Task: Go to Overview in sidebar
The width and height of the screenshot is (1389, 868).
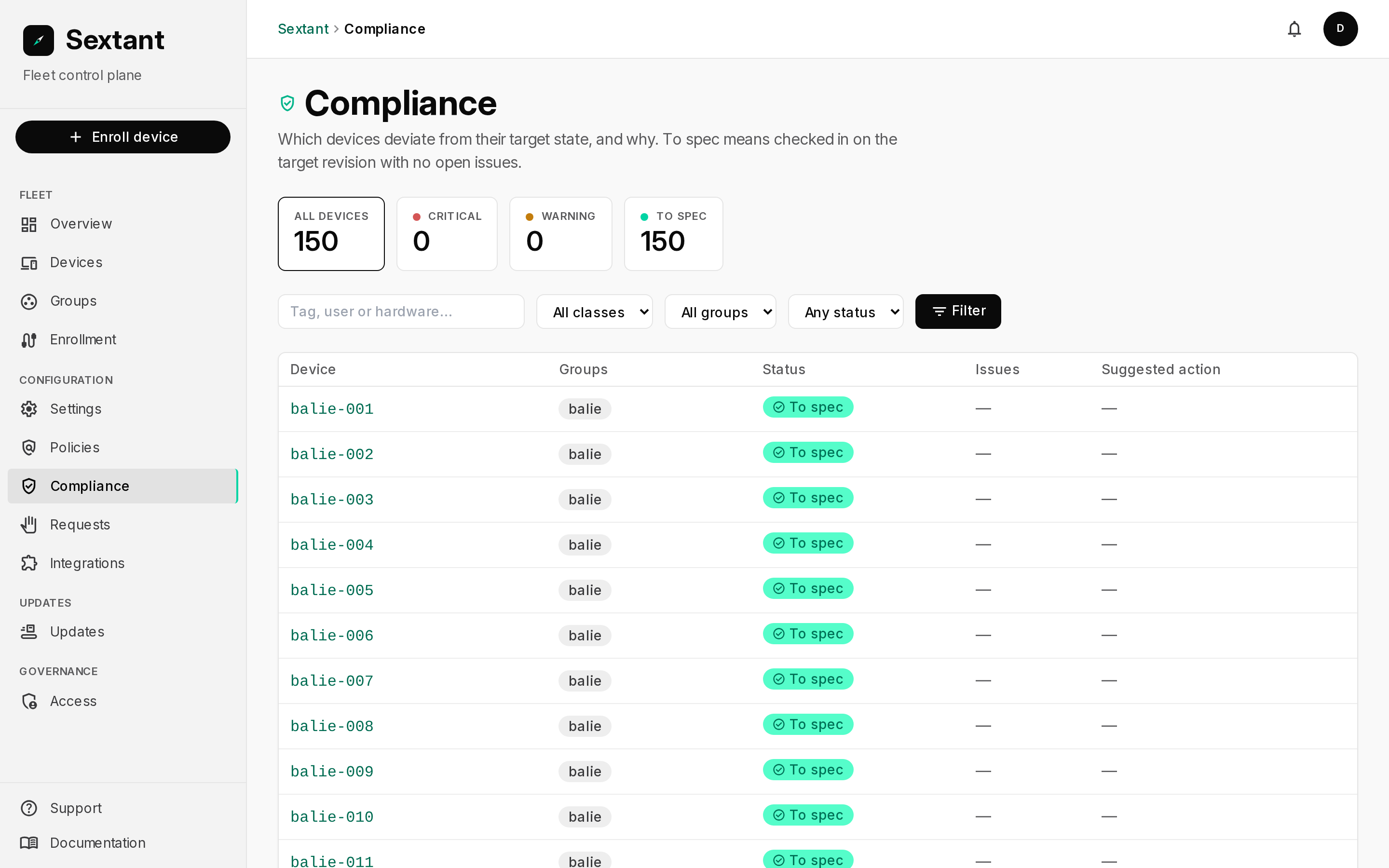Action: point(123,224)
